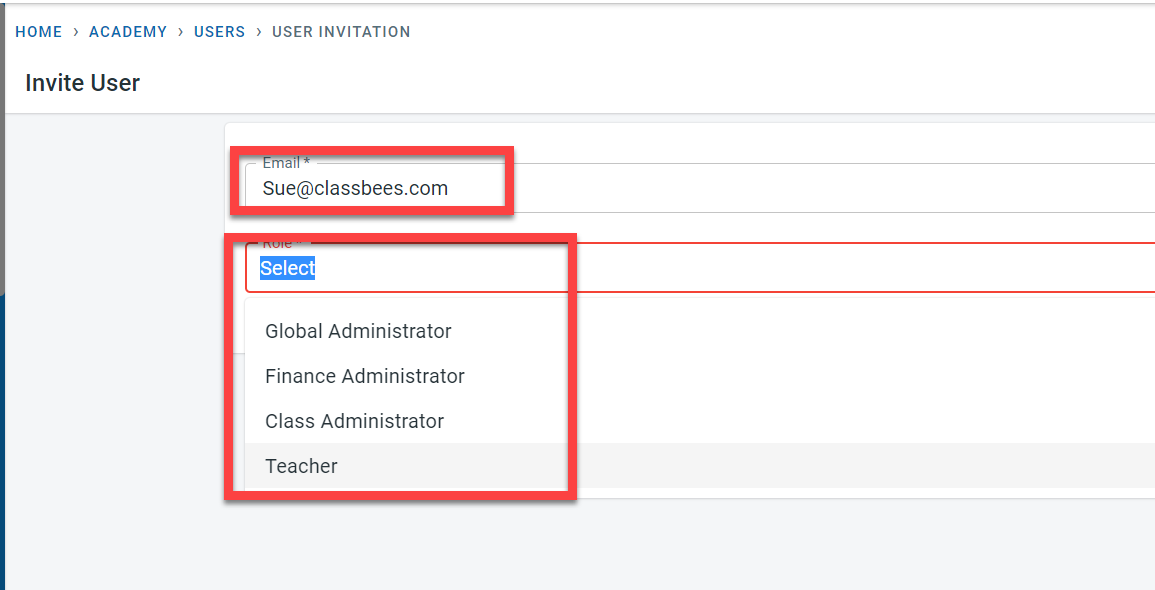Select the Finance Administrator option
Screen dimensions: 1155x590
pos(365,376)
